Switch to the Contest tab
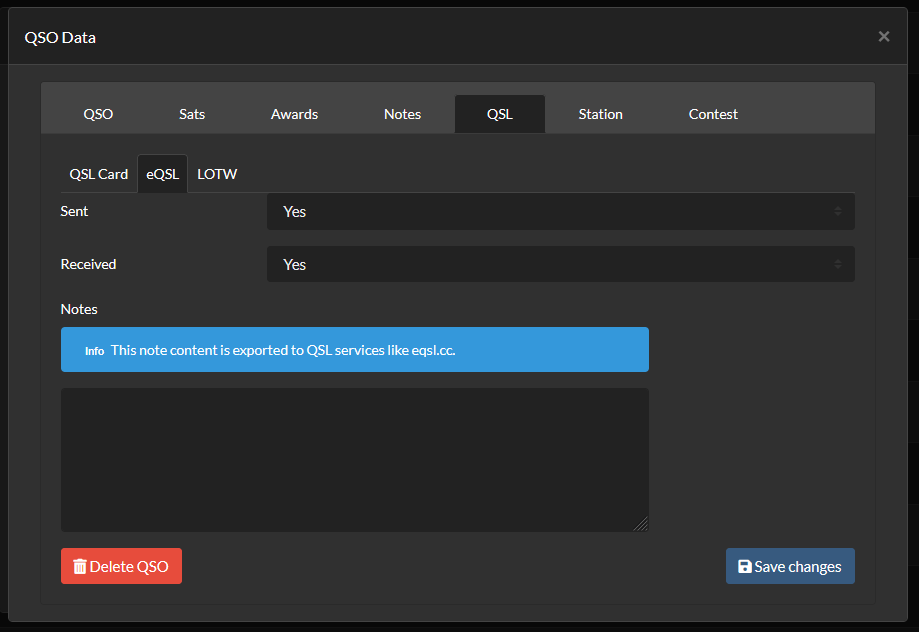 coord(713,114)
